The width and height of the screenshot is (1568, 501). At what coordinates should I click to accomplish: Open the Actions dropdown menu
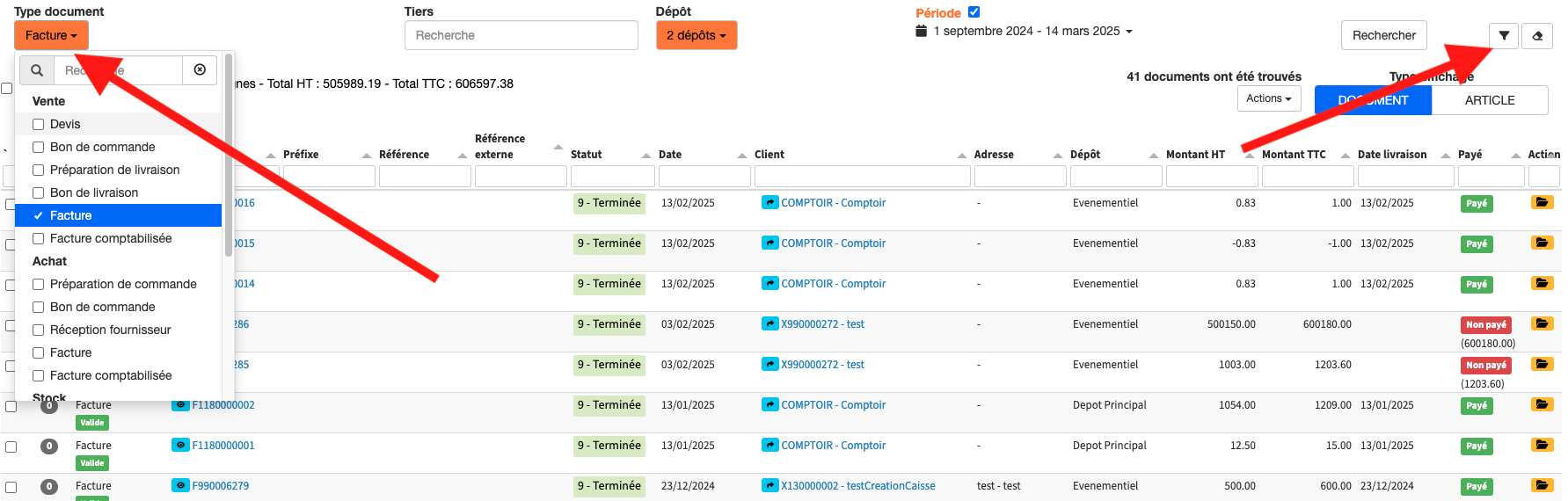(x=1268, y=98)
